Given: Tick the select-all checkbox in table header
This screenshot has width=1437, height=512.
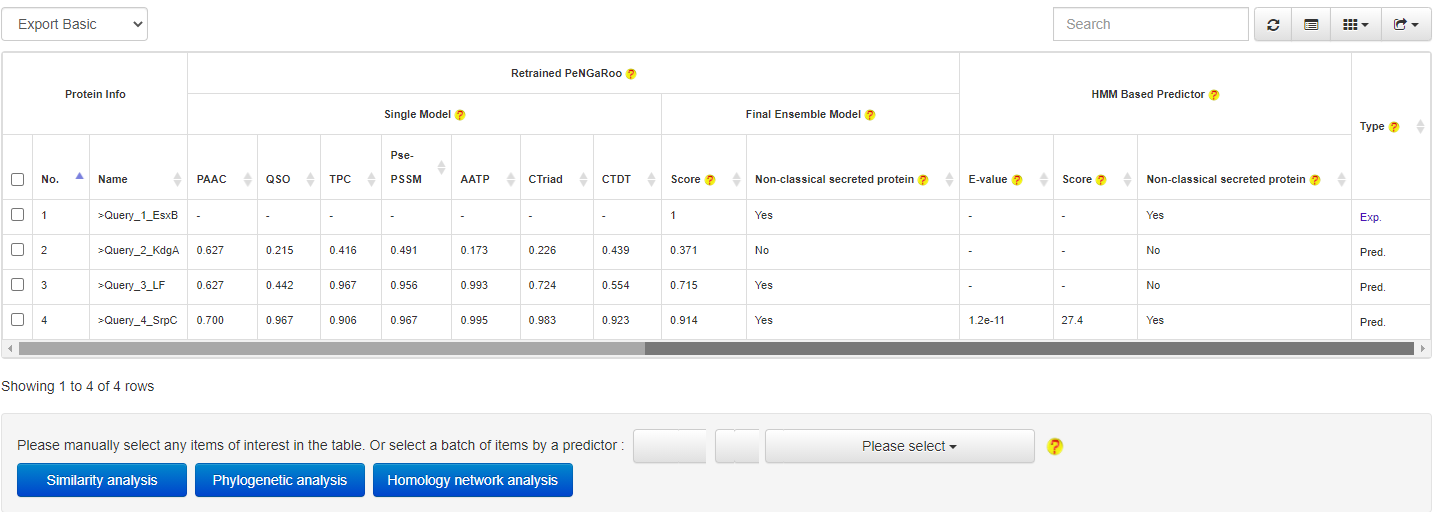Looking at the screenshot, I should (17, 180).
